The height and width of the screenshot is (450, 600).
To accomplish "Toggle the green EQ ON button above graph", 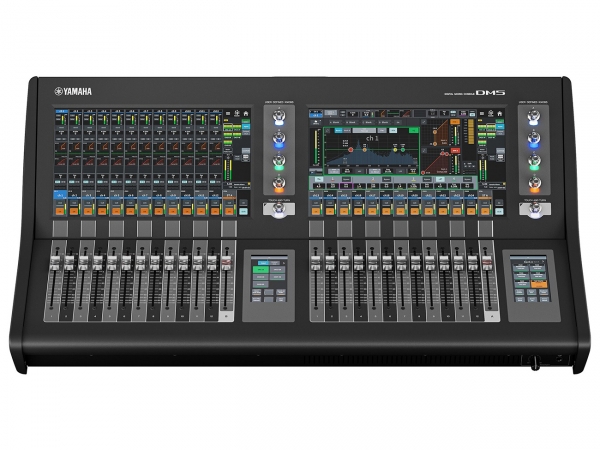I will tap(414, 130).
